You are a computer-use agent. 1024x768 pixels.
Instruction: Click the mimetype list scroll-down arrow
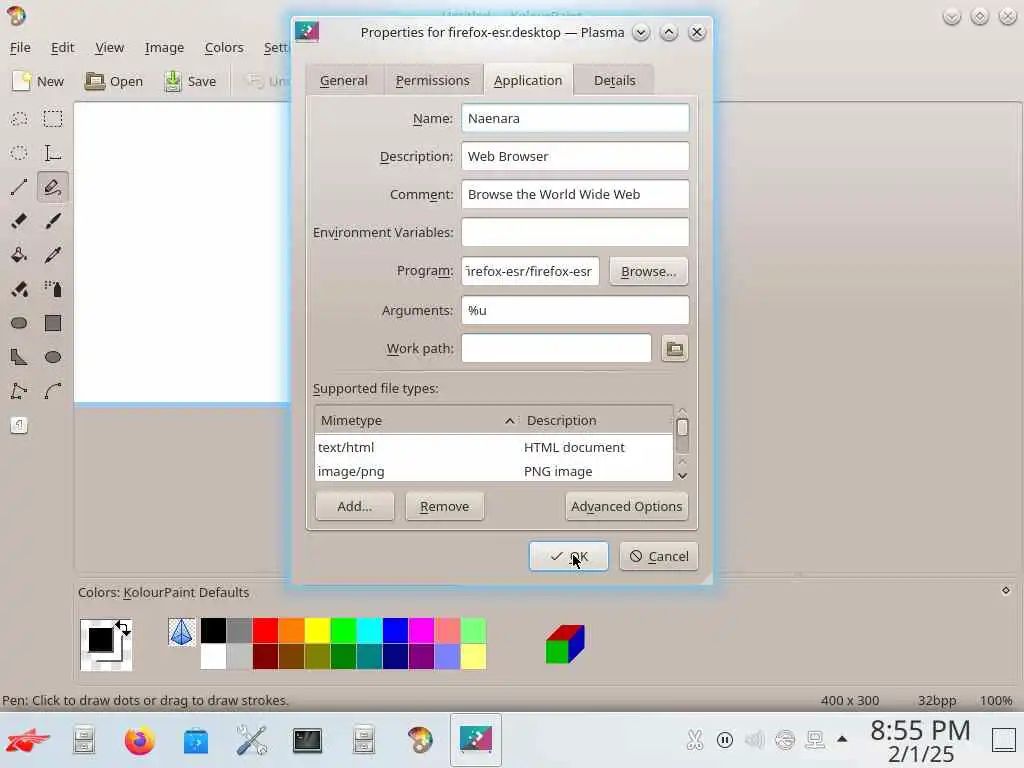pyautogui.click(x=682, y=476)
